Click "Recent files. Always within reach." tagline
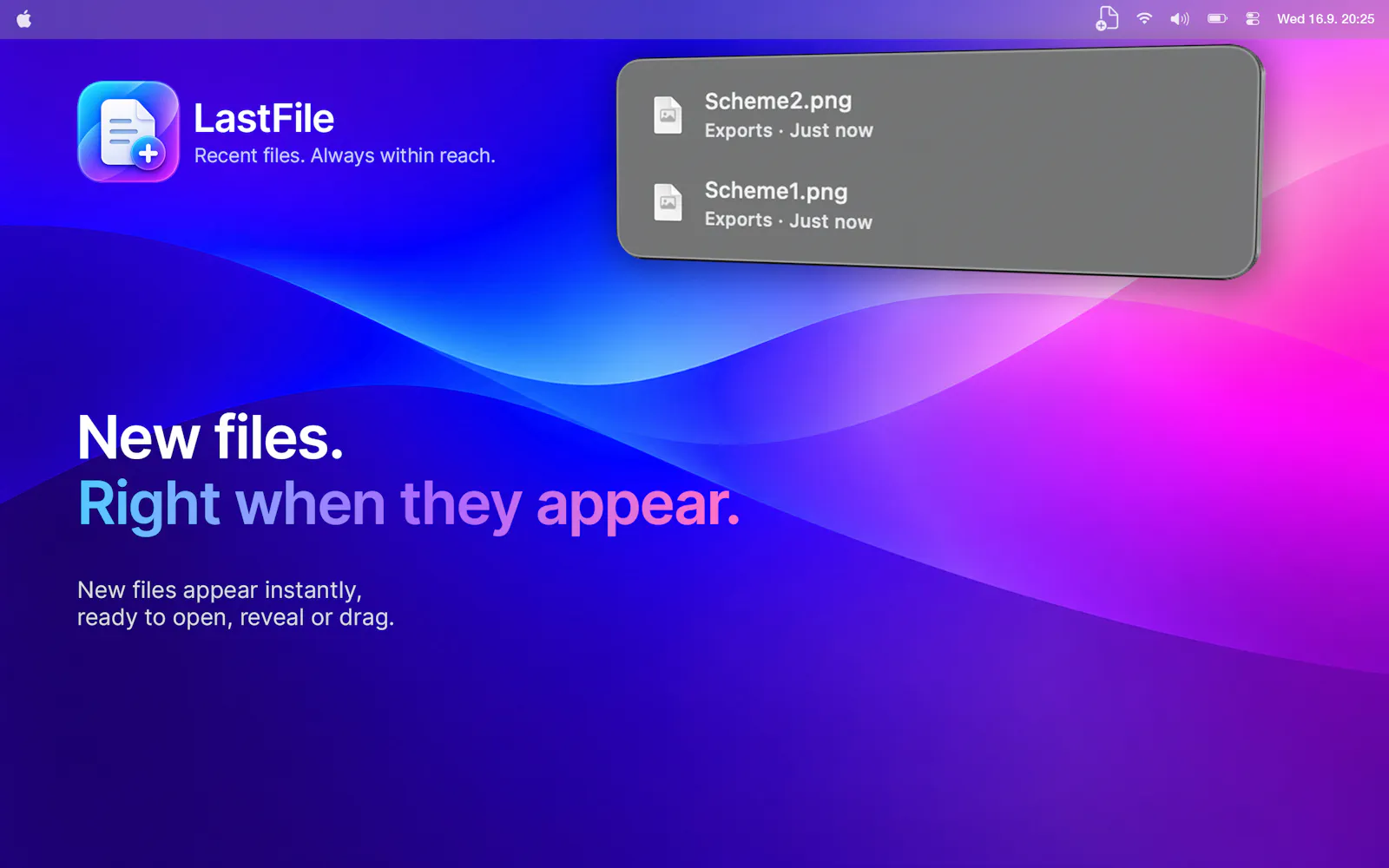Image resolution: width=1389 pixels, height=868 pixels. [x=345, y=155]
